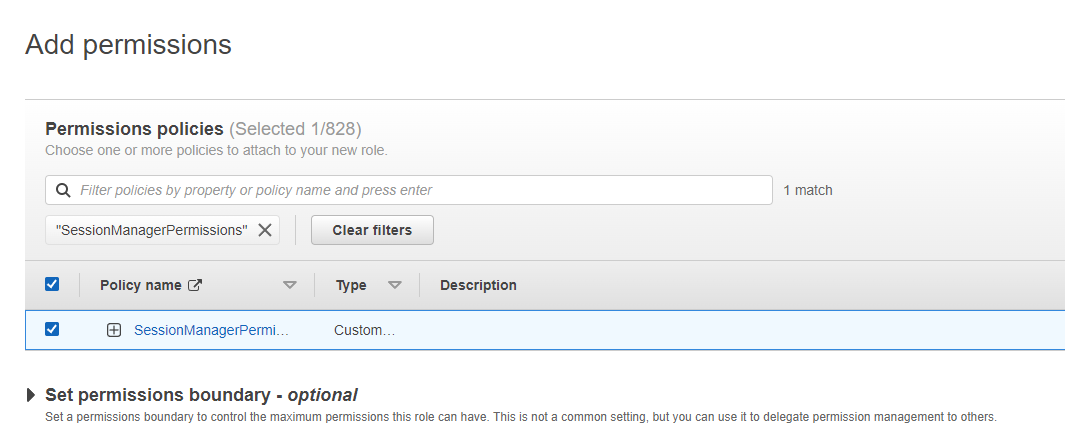This screenshot has height=442, width=1065.
Task: Toggle the select-all checkbox in the table header
Action: [52, 284]
